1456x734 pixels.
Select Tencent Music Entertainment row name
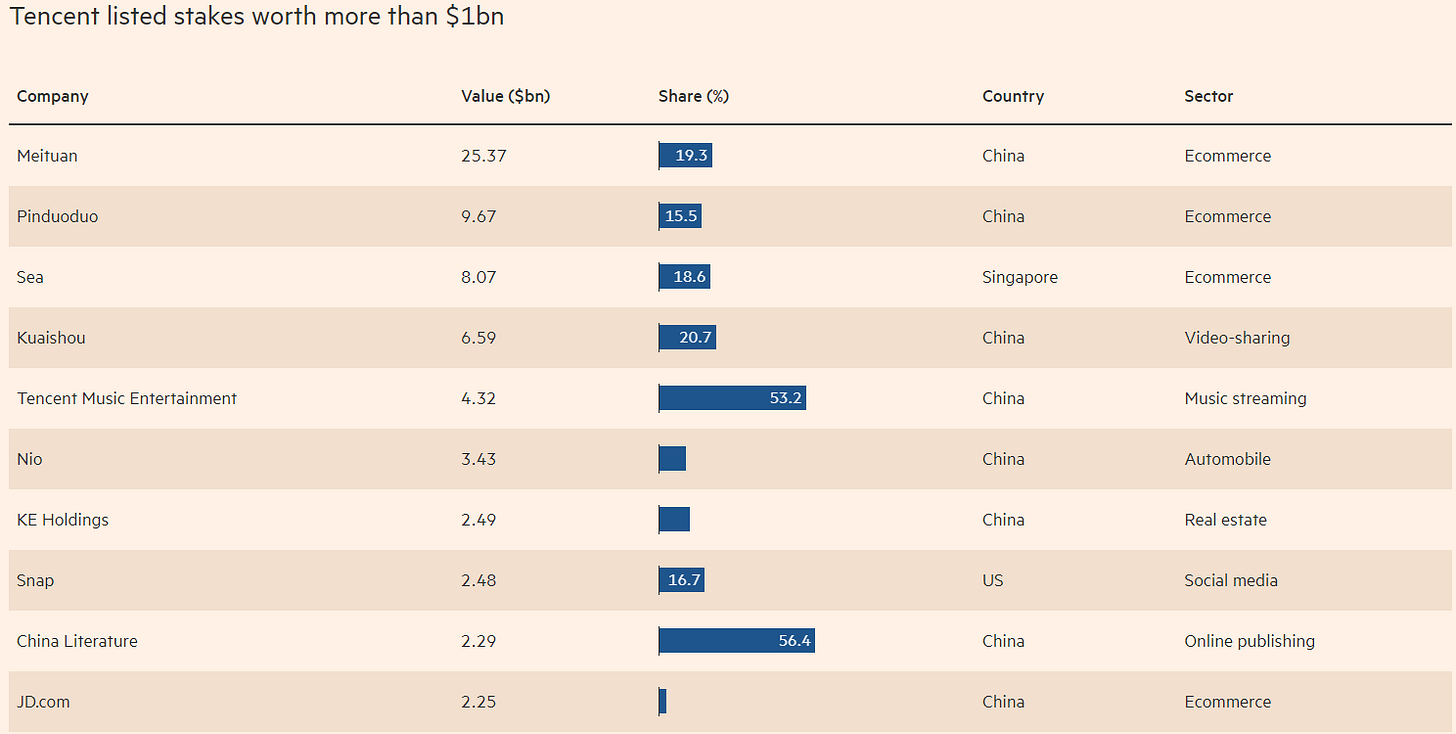tap(127, 398)
